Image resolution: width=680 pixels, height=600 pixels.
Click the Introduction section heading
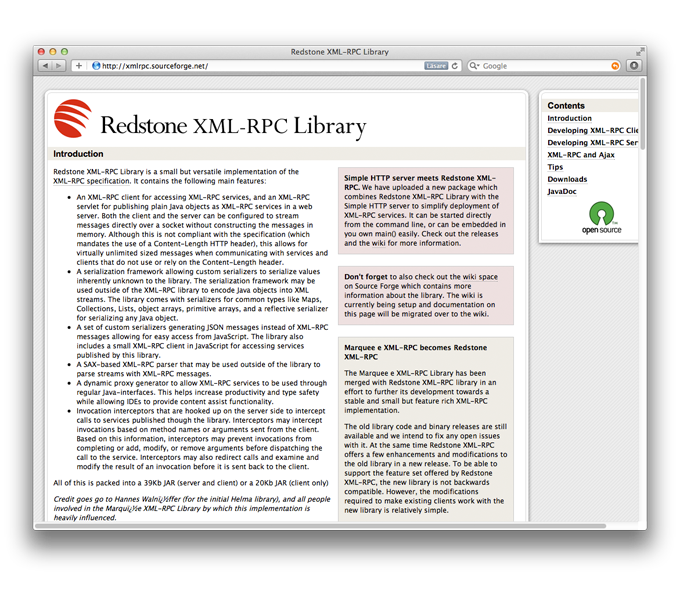coord(78,154)
